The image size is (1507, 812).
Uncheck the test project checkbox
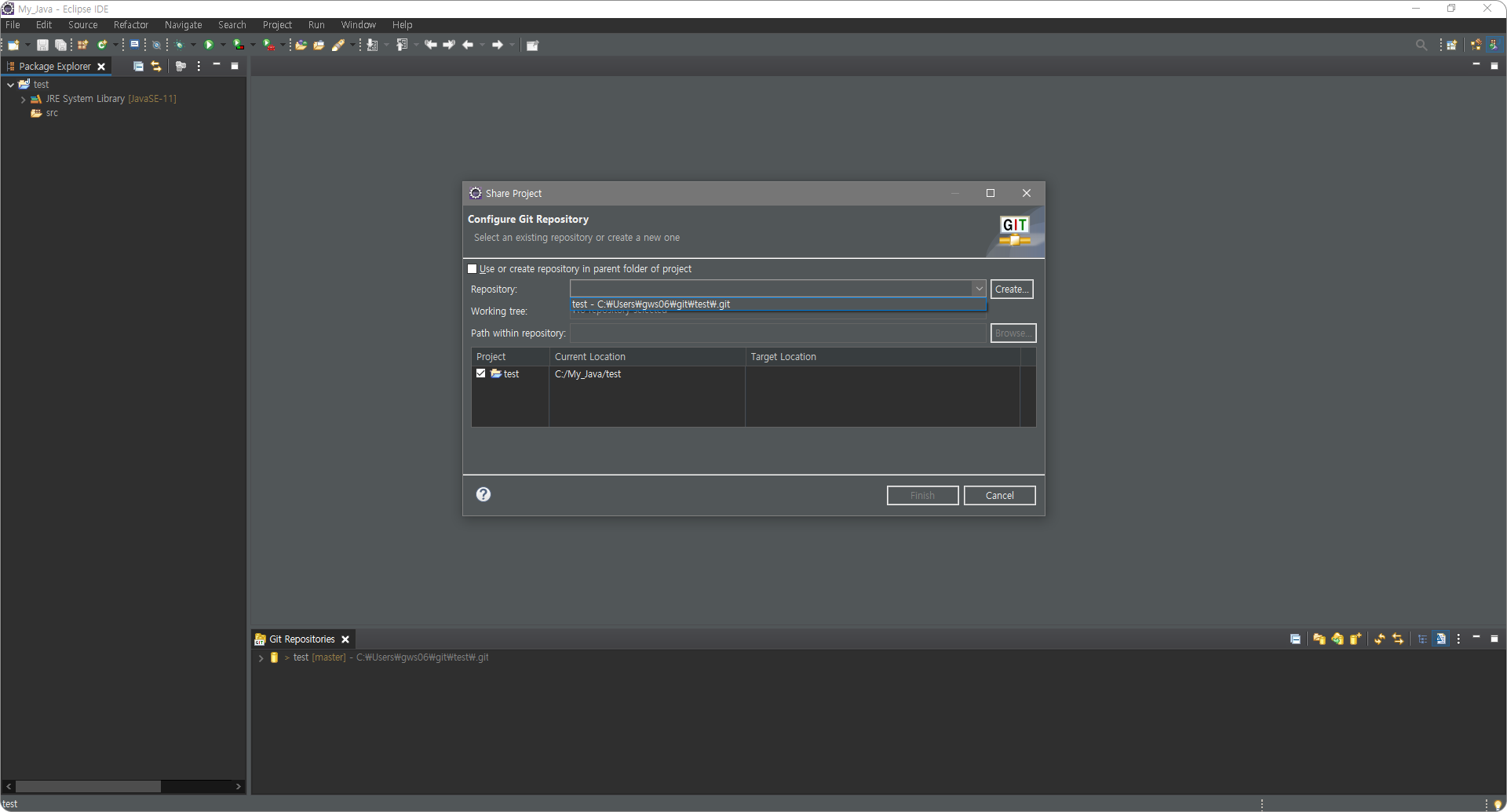[x=481, y=373]
